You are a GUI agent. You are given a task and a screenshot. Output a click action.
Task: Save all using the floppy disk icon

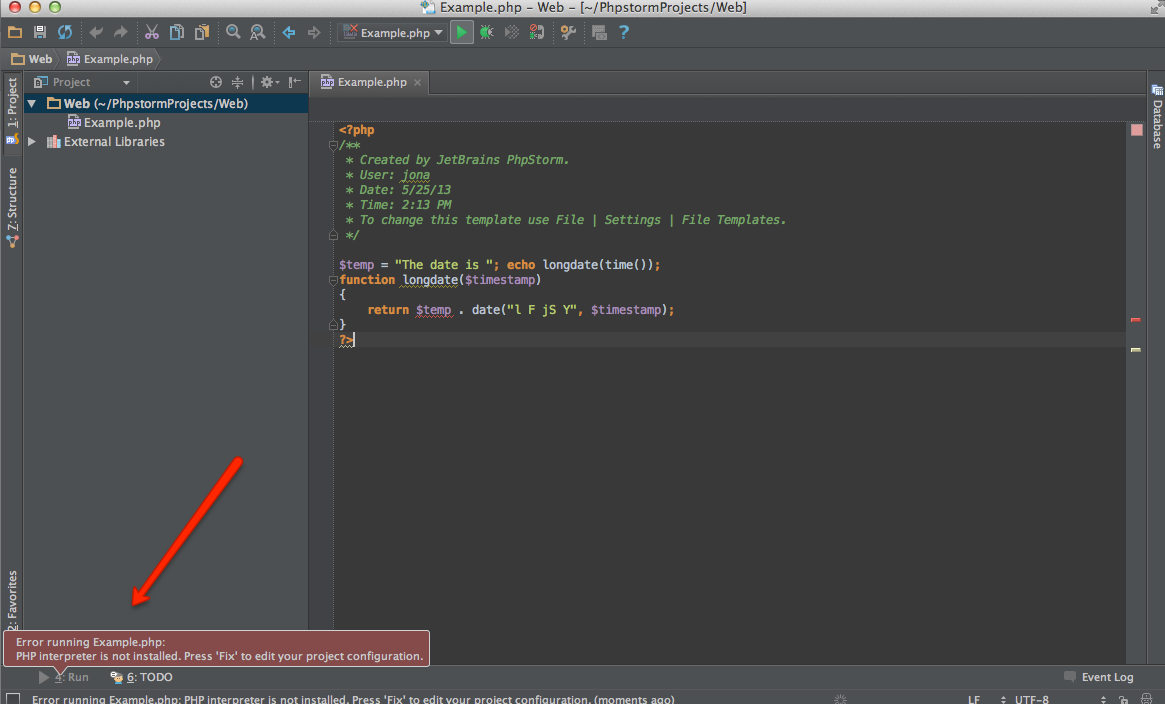point(40,33)
